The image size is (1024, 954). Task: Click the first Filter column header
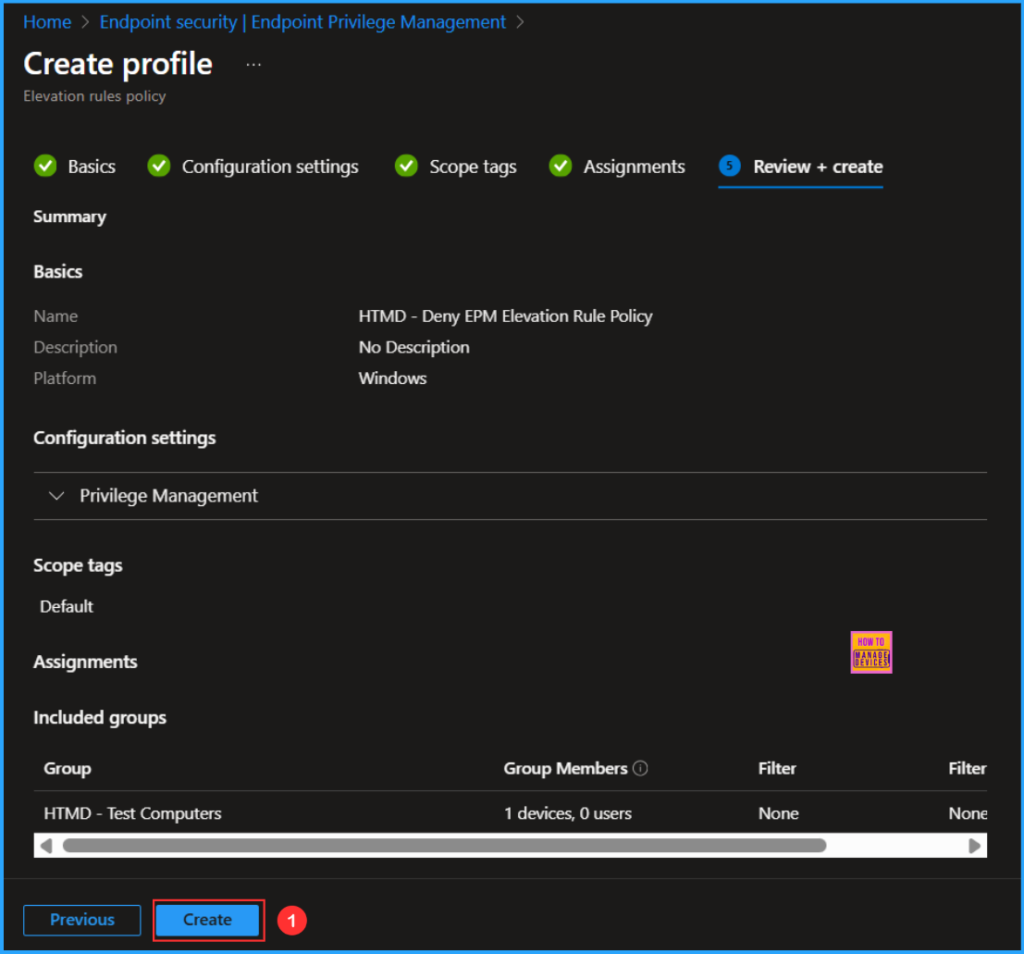[777, 769]
